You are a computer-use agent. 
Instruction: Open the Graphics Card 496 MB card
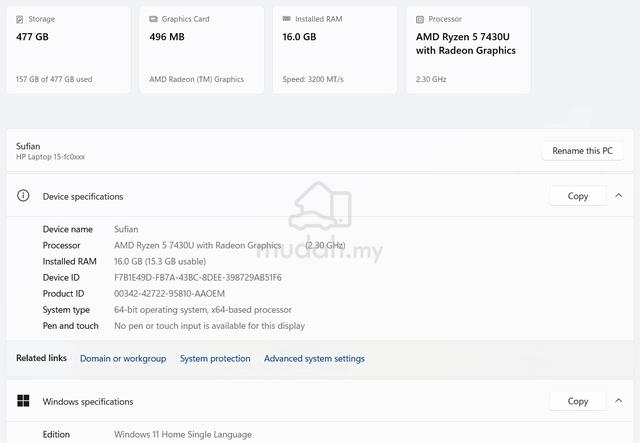click(x=202, y=50)
